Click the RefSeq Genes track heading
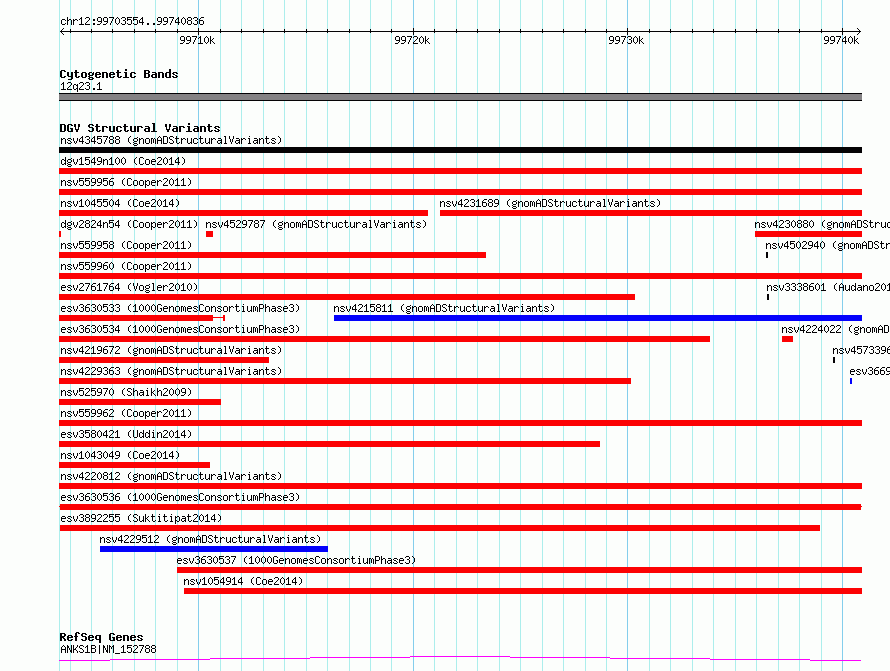This screenshot has width=890, height=671. pyautogui.click(x=101, y=637)
